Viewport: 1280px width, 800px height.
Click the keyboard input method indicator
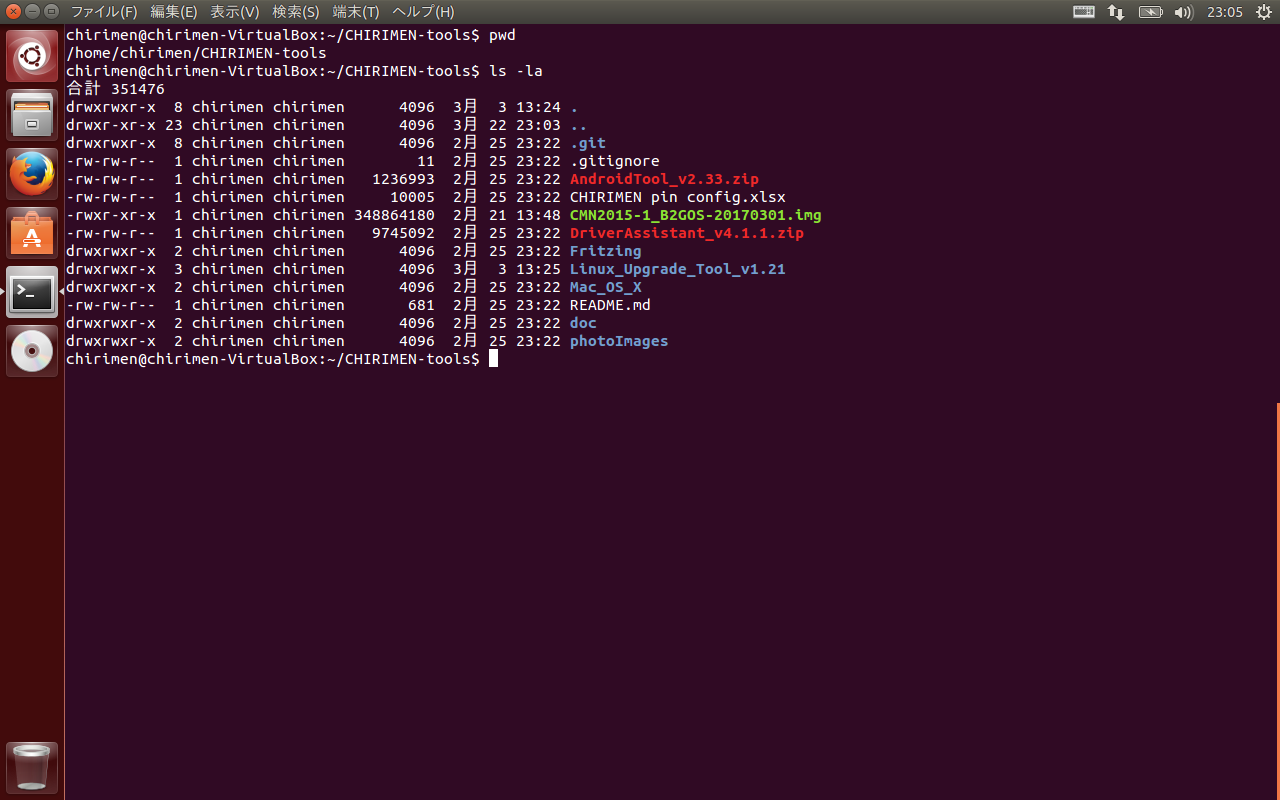pos(1084,12)
